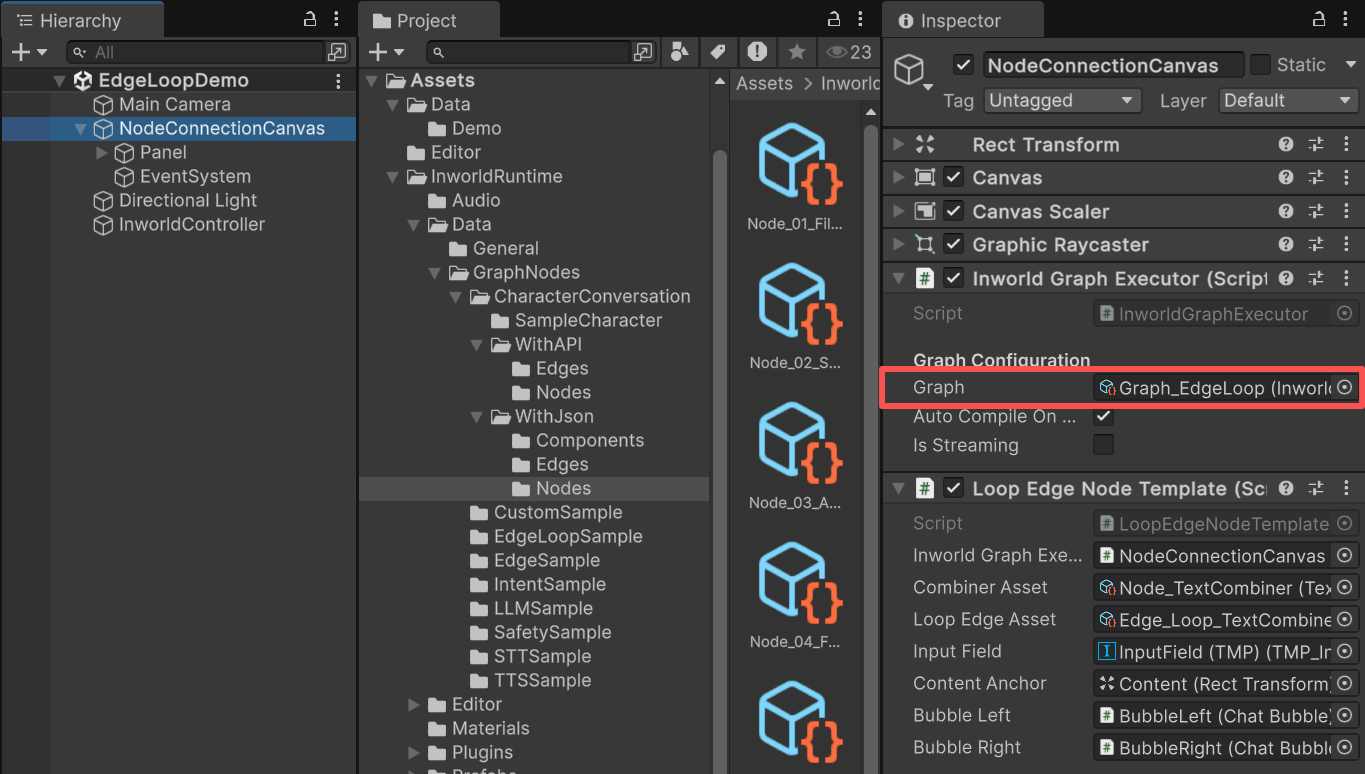Screen dimensions: 1365x774
Task: Expand the Panel object in Hierarchy
Action: tap(101, 153)
